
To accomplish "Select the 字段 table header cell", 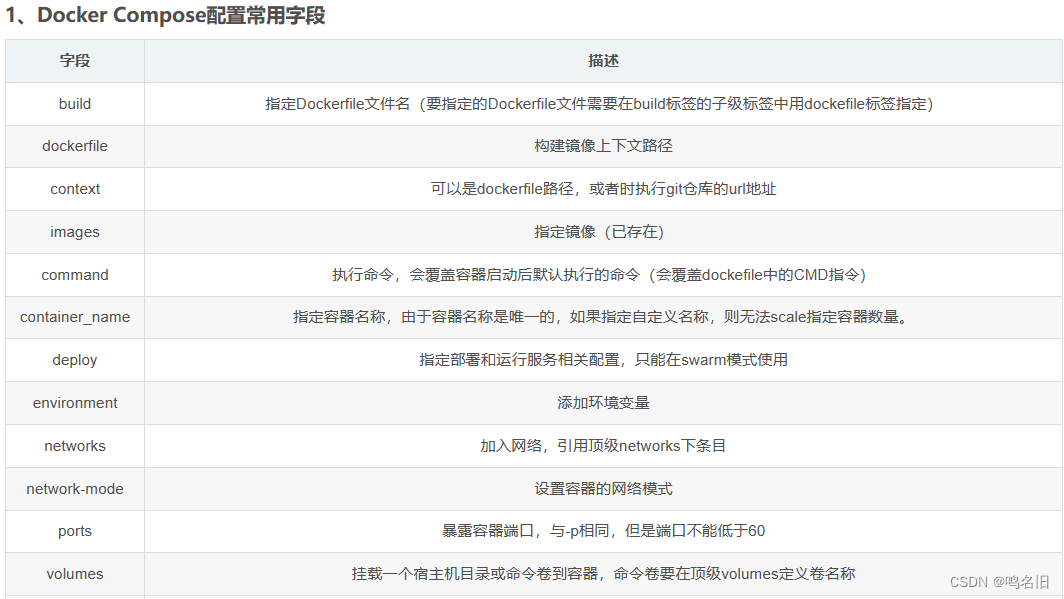I will (74, 60).
